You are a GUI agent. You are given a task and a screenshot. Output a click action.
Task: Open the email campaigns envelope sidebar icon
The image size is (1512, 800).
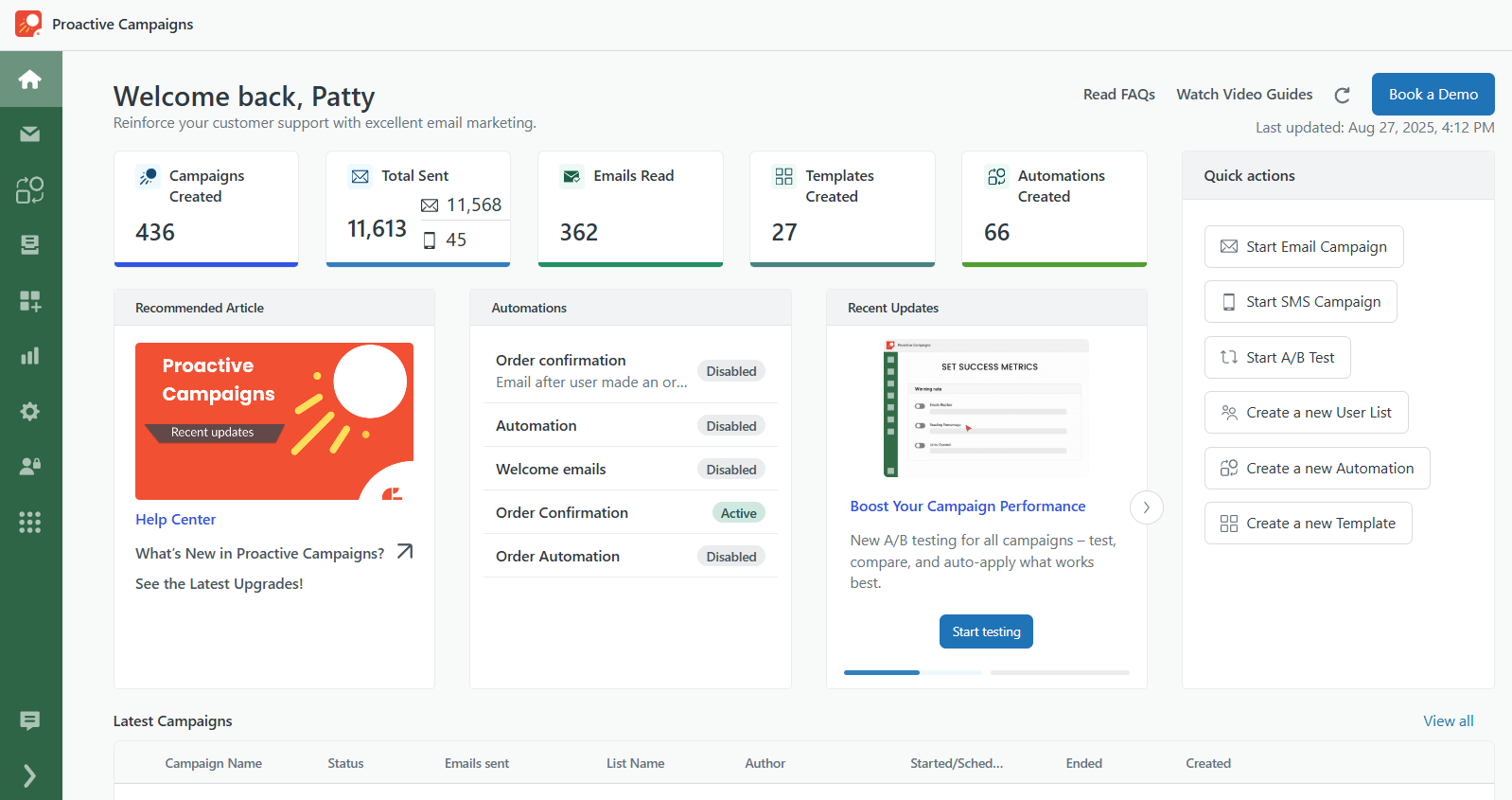[30, 134]
